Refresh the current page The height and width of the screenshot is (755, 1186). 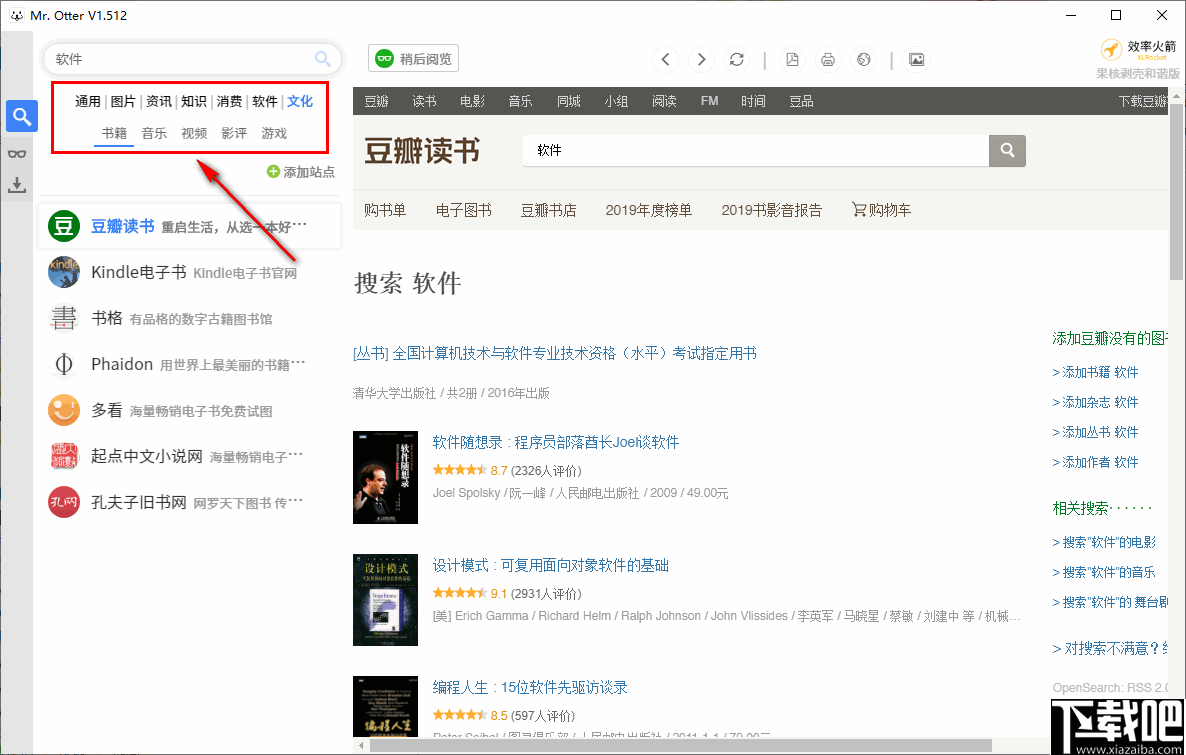point(737,59)
